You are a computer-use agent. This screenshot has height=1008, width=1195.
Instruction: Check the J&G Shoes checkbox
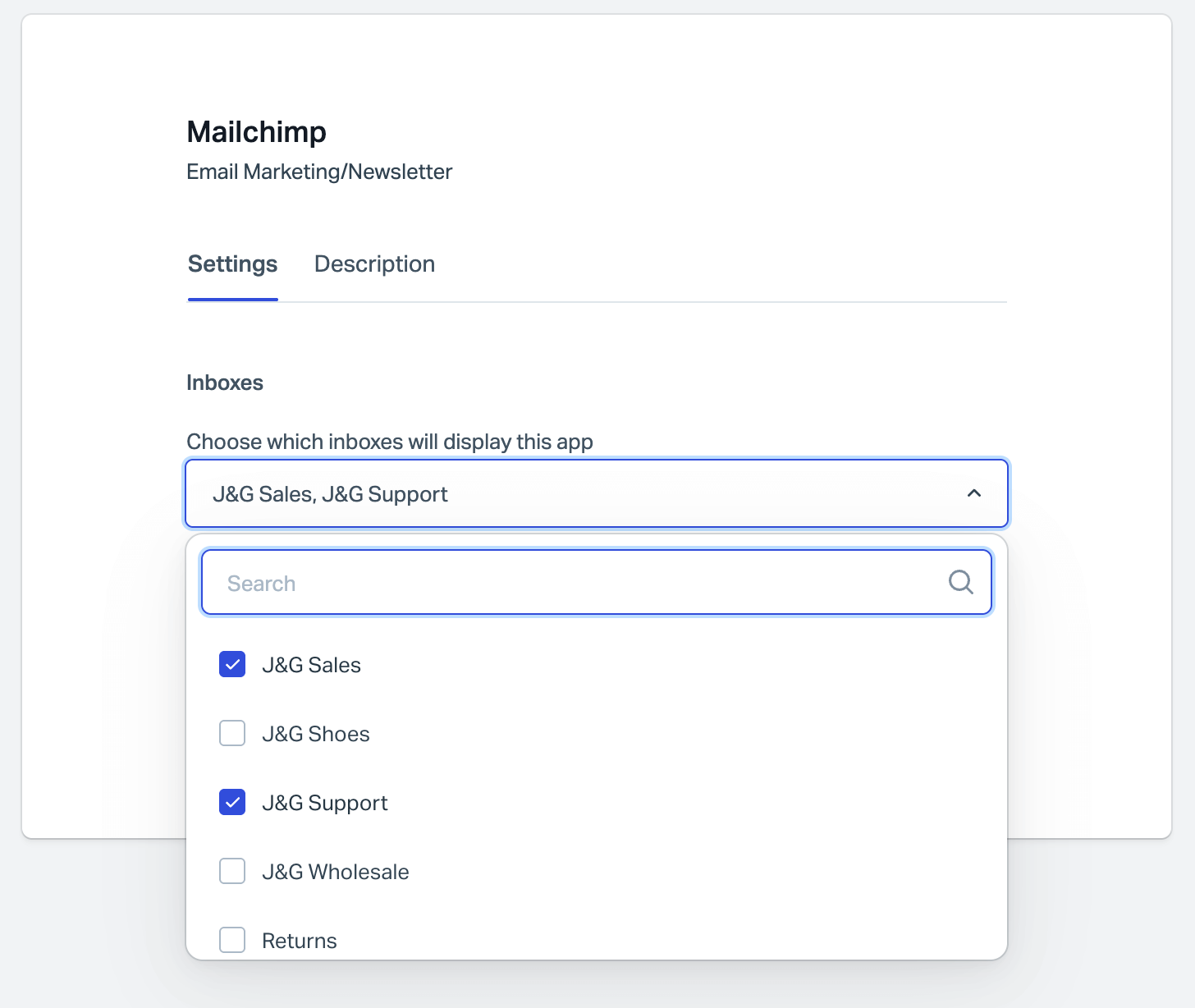[x=232, y=733]
